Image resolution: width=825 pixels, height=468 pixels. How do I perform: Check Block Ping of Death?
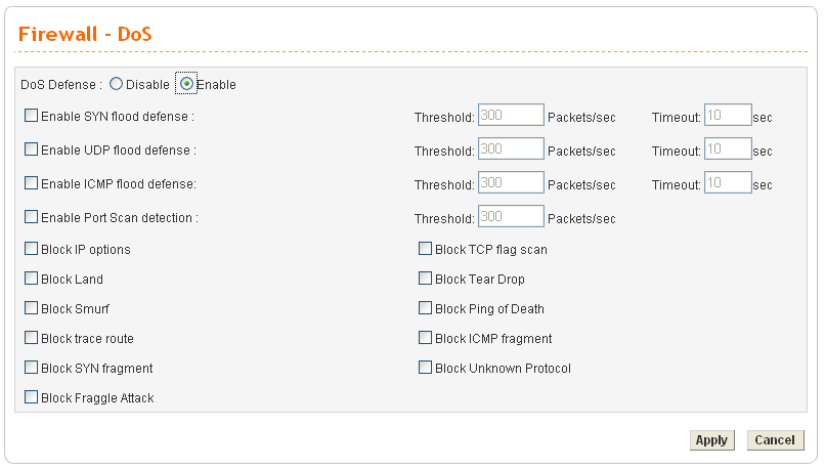[x=426, y=309]
